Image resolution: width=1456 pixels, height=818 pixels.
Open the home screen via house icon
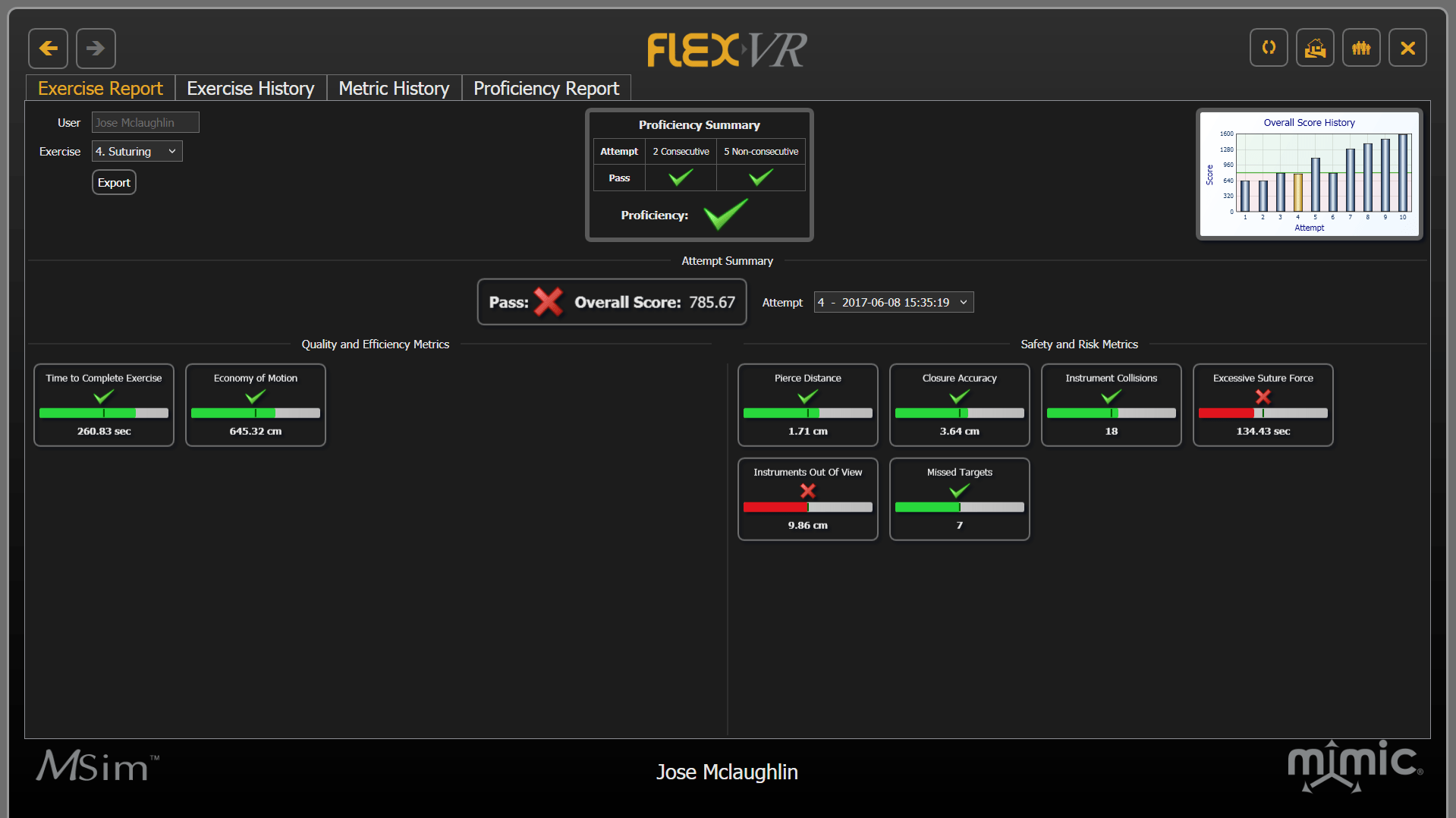(x=1315, y=48)
